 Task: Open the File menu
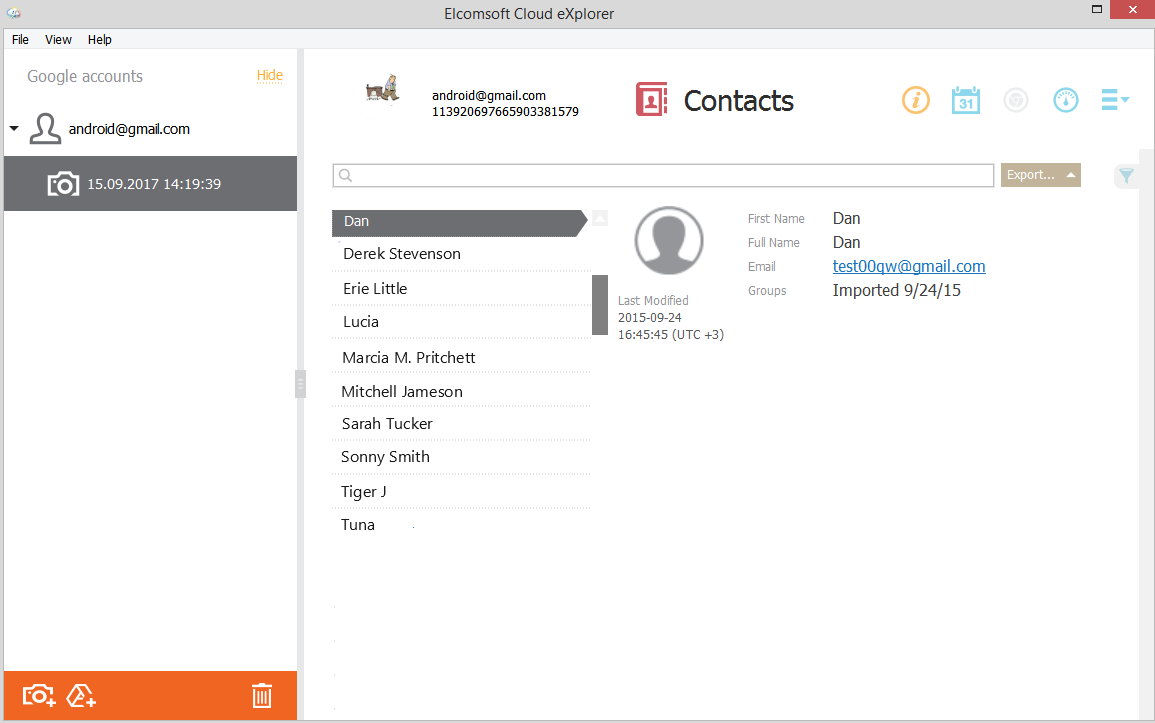(20, 40)
